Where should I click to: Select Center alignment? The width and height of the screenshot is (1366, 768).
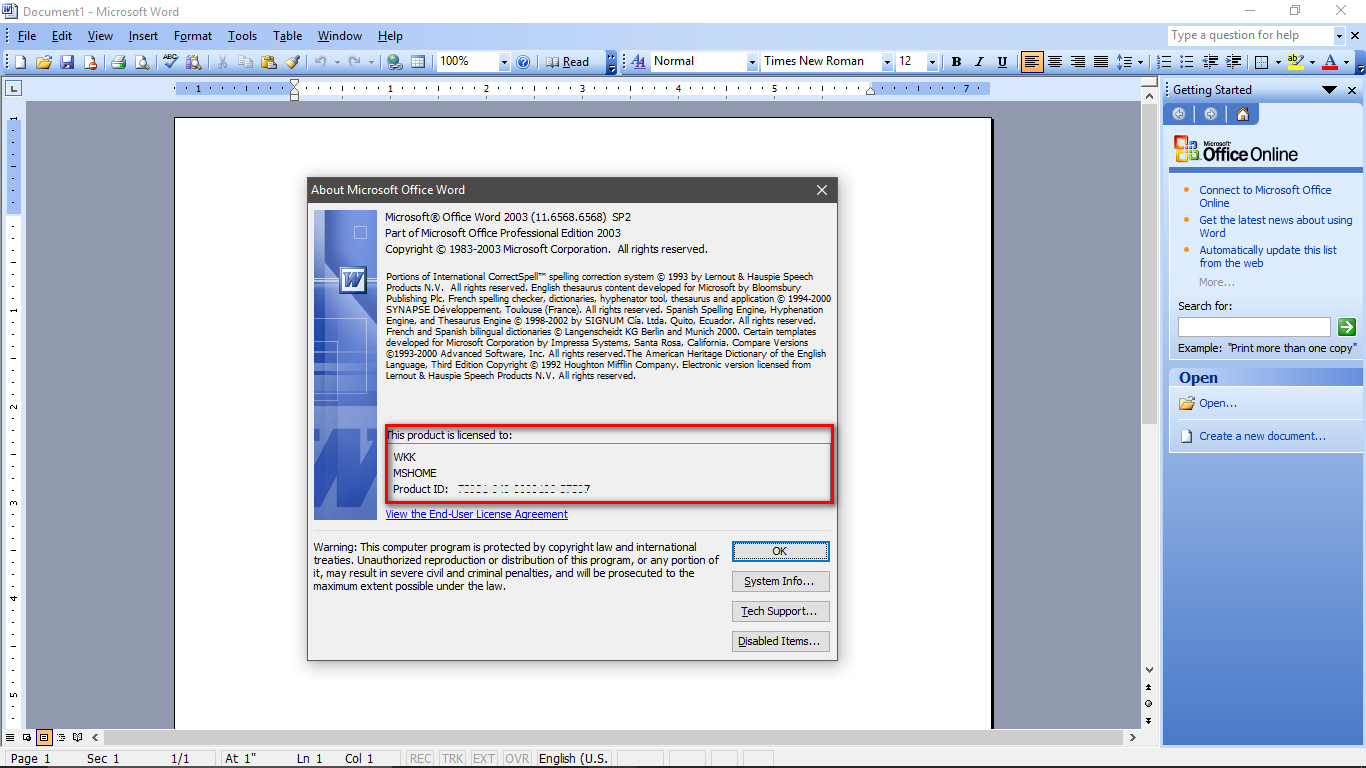pos(1055,62)
